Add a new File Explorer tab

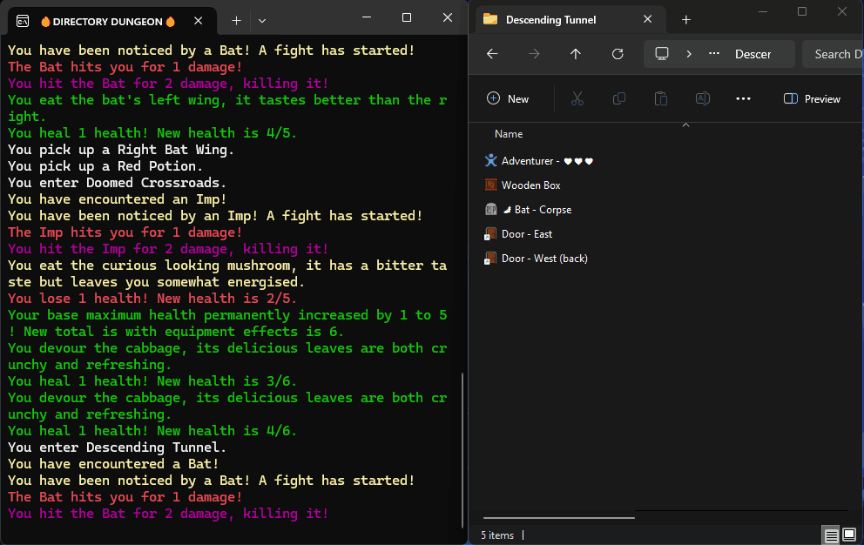pos(686,20)
